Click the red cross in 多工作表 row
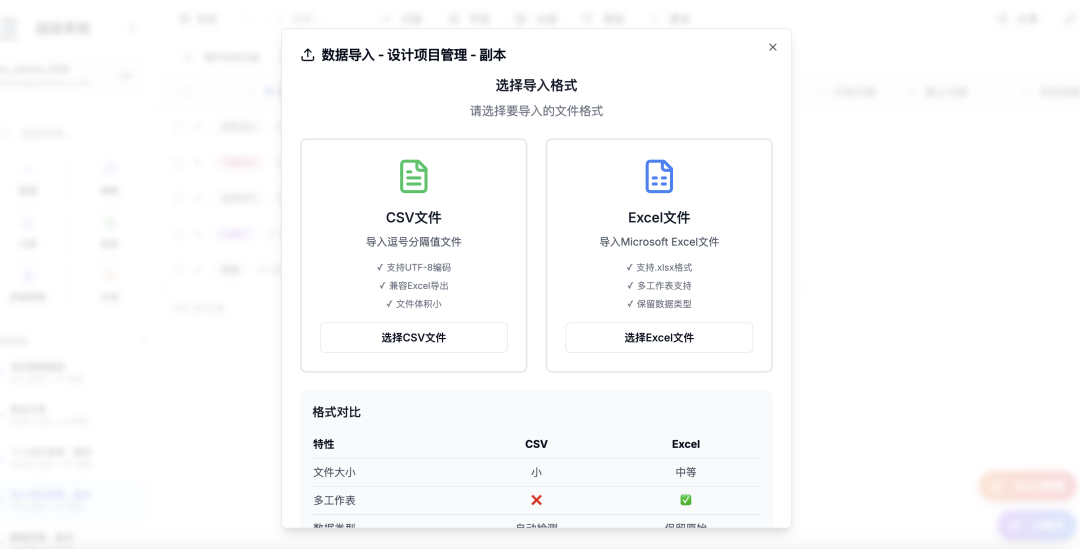Screen dimensions: 1080x549 [537, 500]
